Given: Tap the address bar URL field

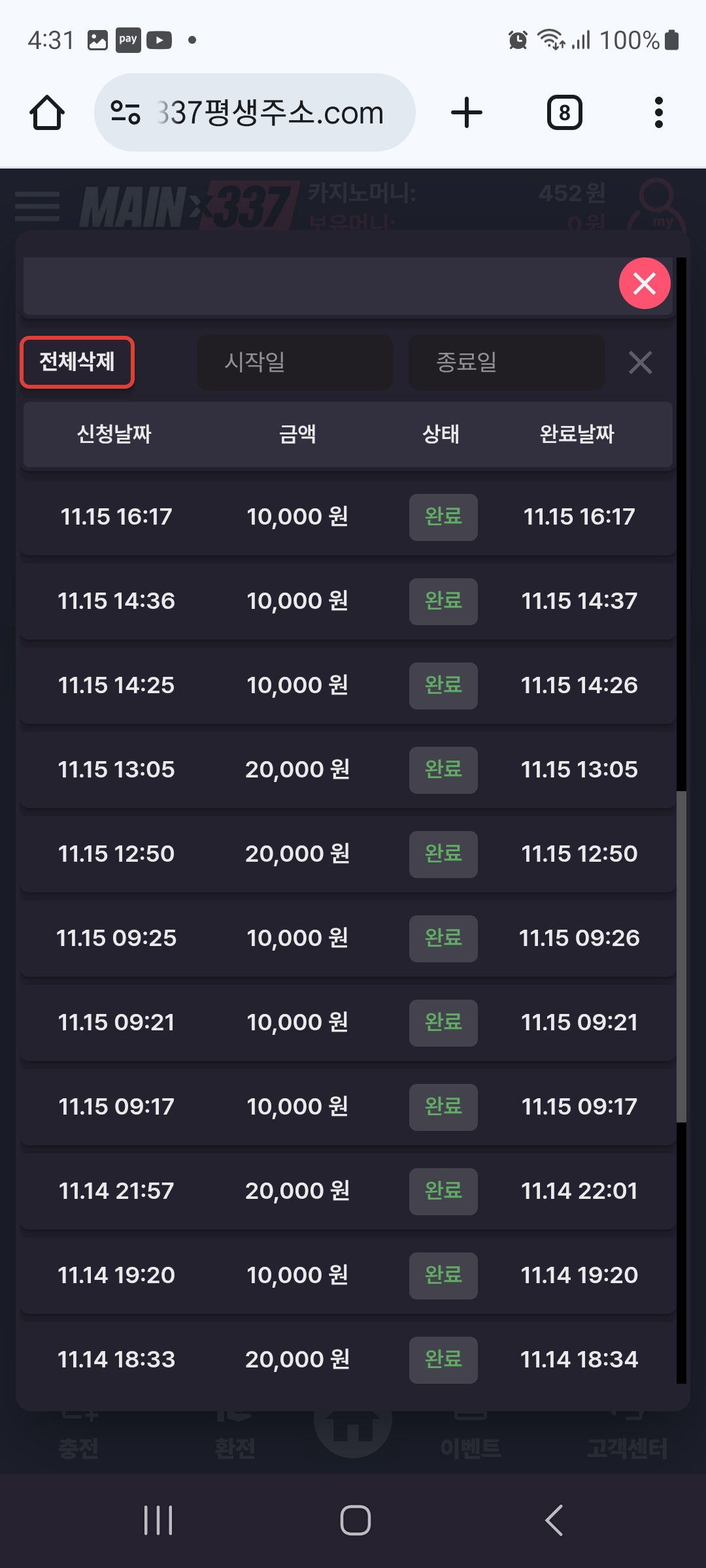Looking at the screenshot, I should click(x=269, y=113).
